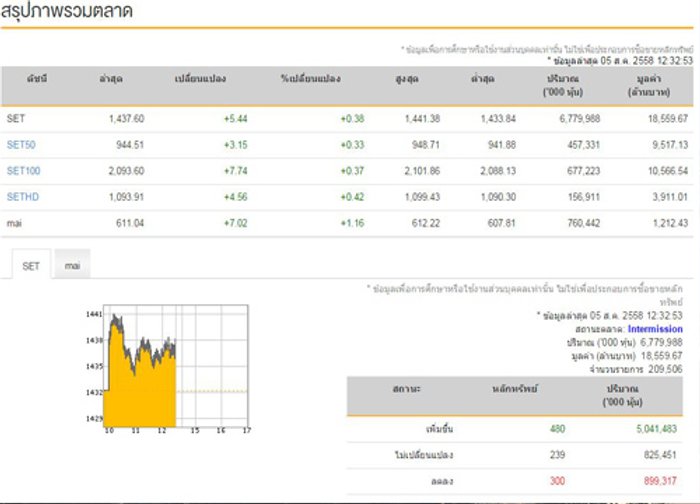Select advancing volume 5,041,483

tap(656, 429)
